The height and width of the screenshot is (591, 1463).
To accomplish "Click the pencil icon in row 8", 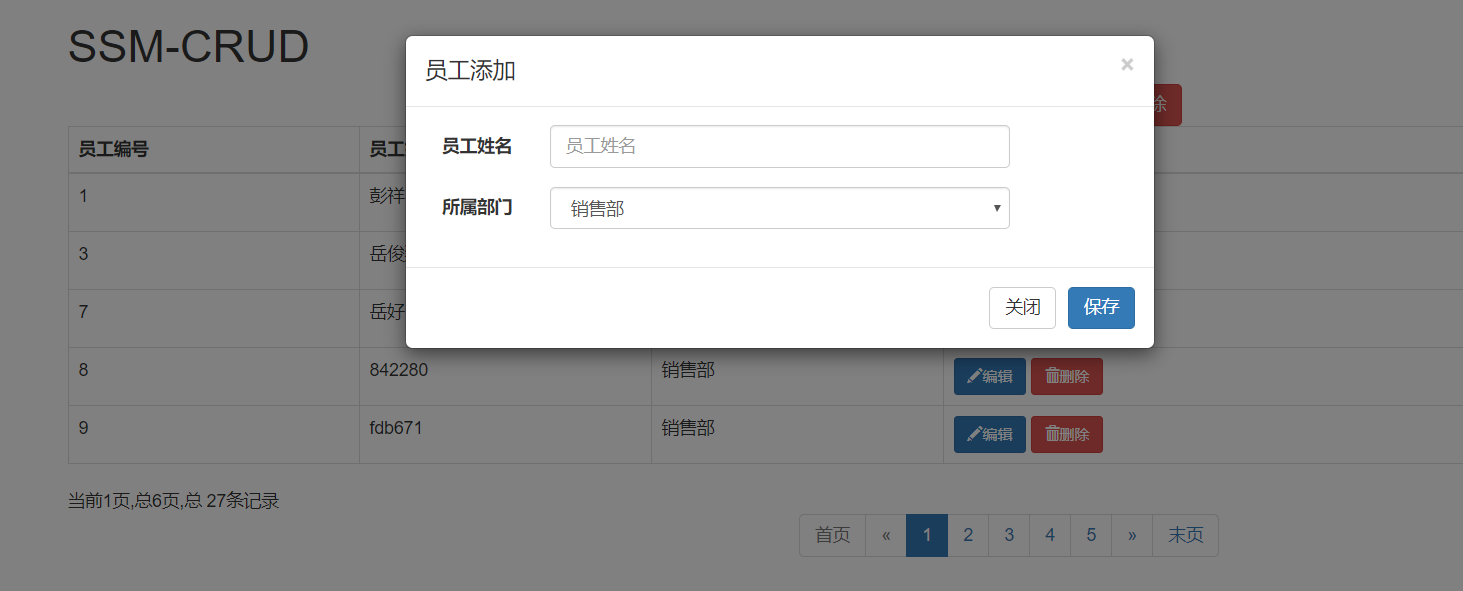I will coord(973,377).
